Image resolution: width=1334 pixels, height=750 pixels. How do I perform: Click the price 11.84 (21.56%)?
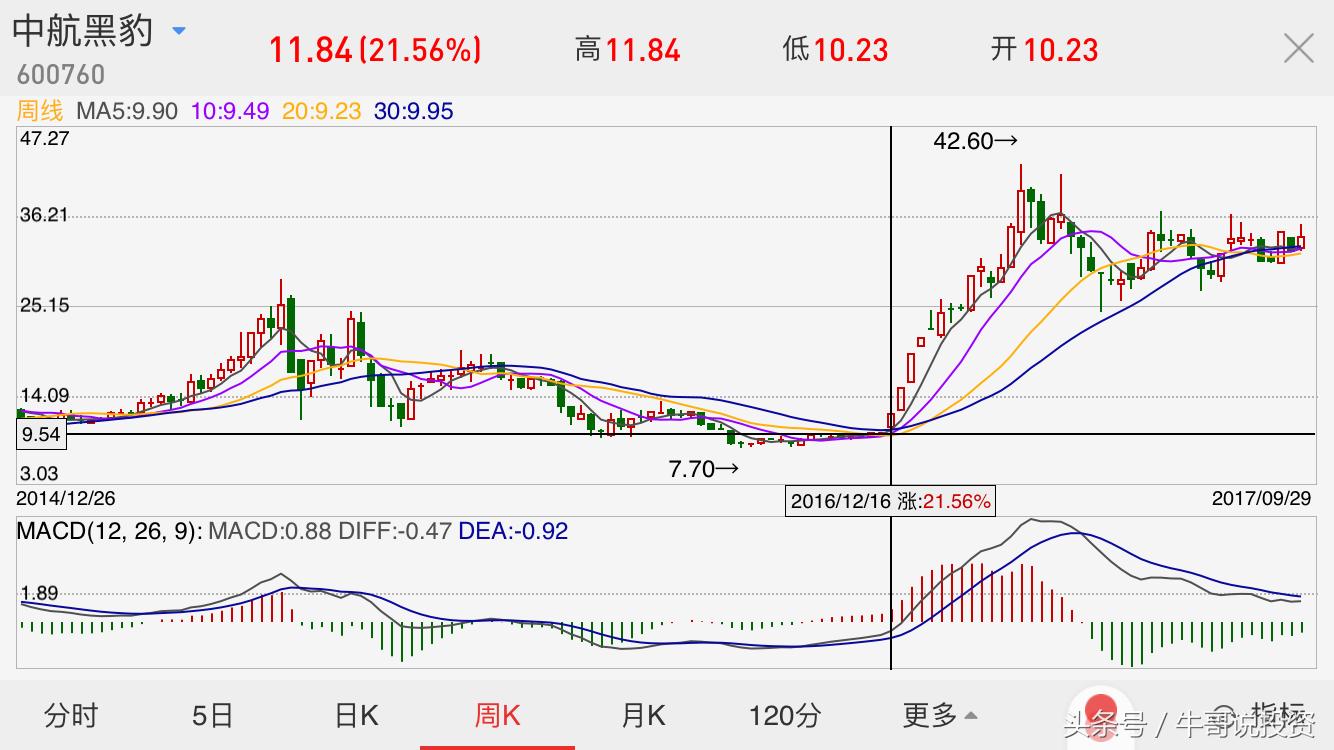375,49
